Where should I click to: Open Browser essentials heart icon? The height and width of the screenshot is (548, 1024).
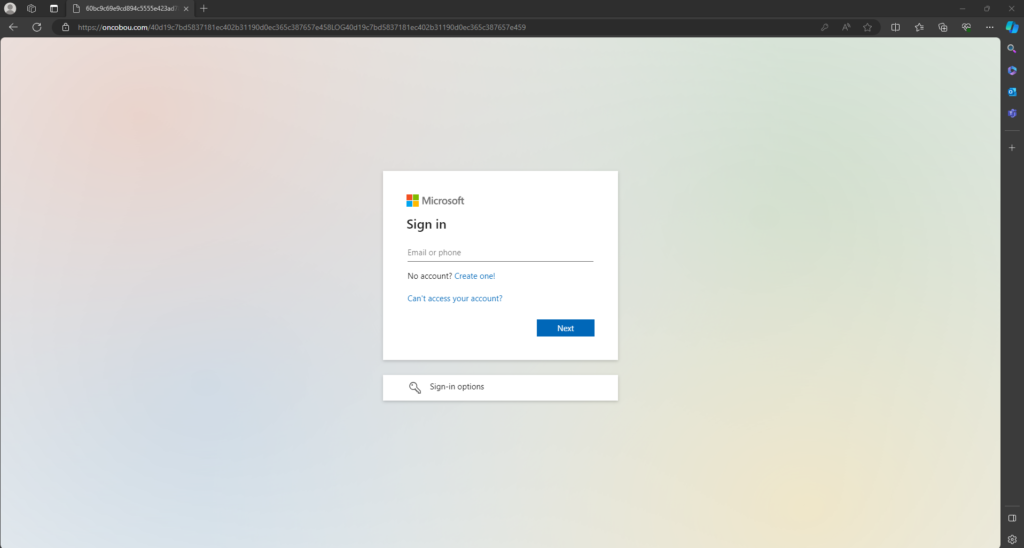(966, 27)
